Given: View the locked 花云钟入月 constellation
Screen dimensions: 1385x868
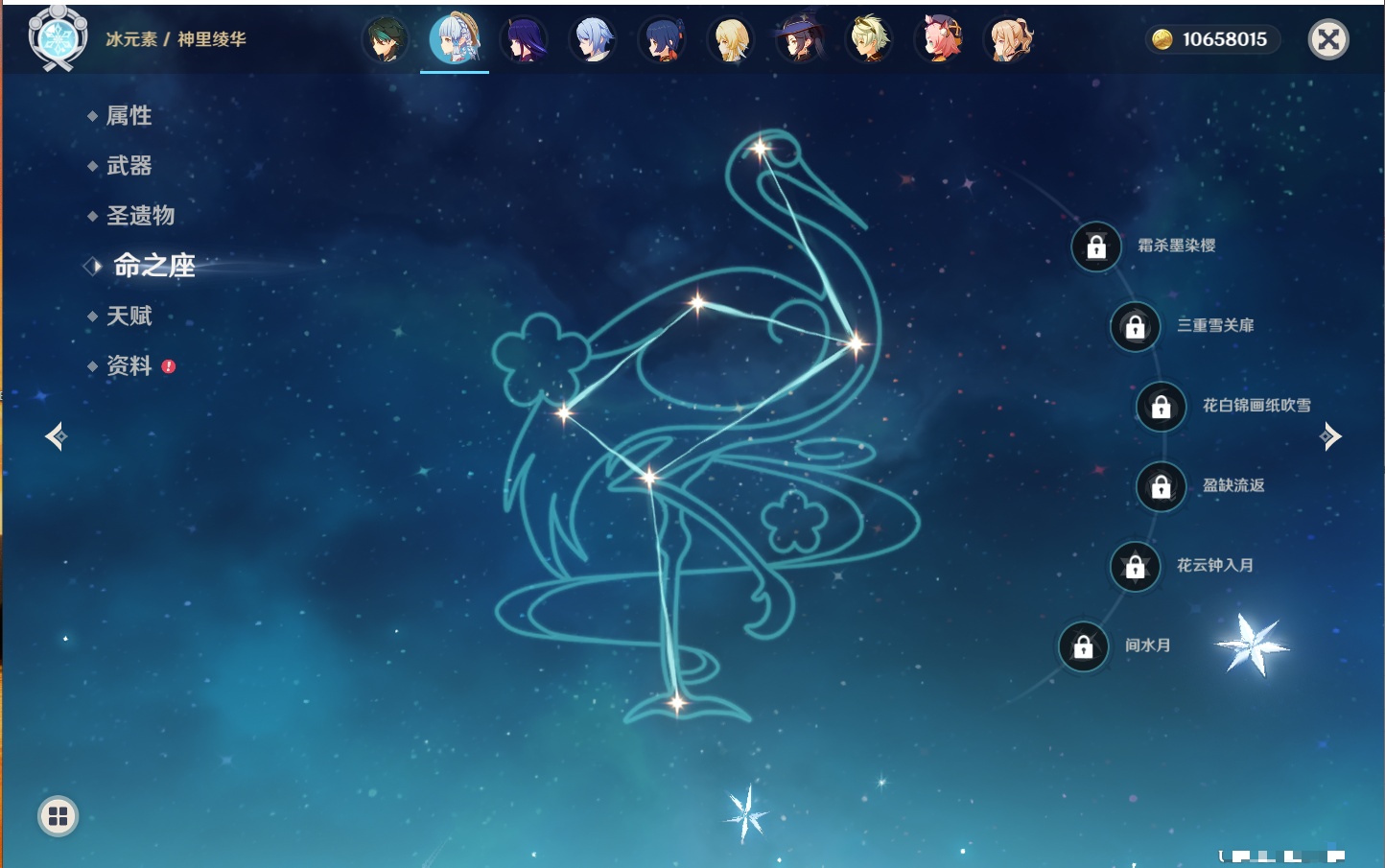Looking at the screenshot, I should pos(1135,567).
